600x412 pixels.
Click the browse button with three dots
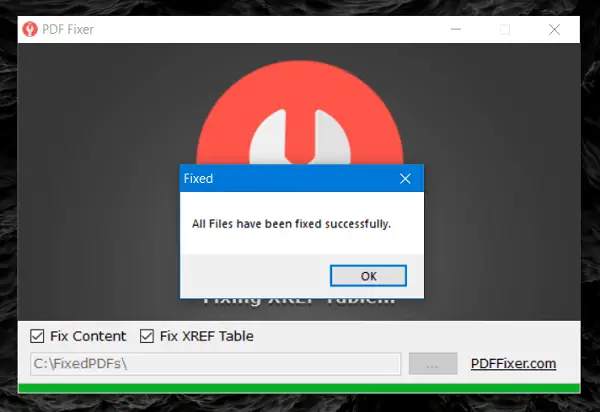tap(433, 363)
